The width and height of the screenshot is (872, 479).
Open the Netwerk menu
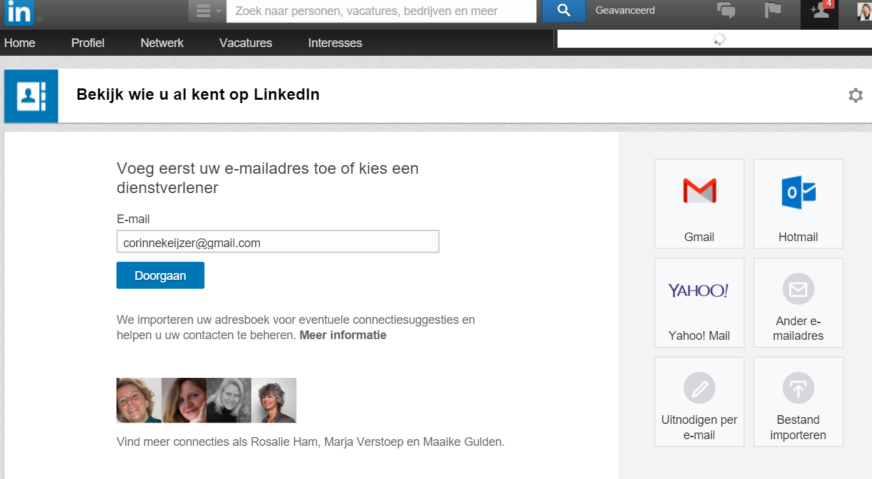[162, 43]
